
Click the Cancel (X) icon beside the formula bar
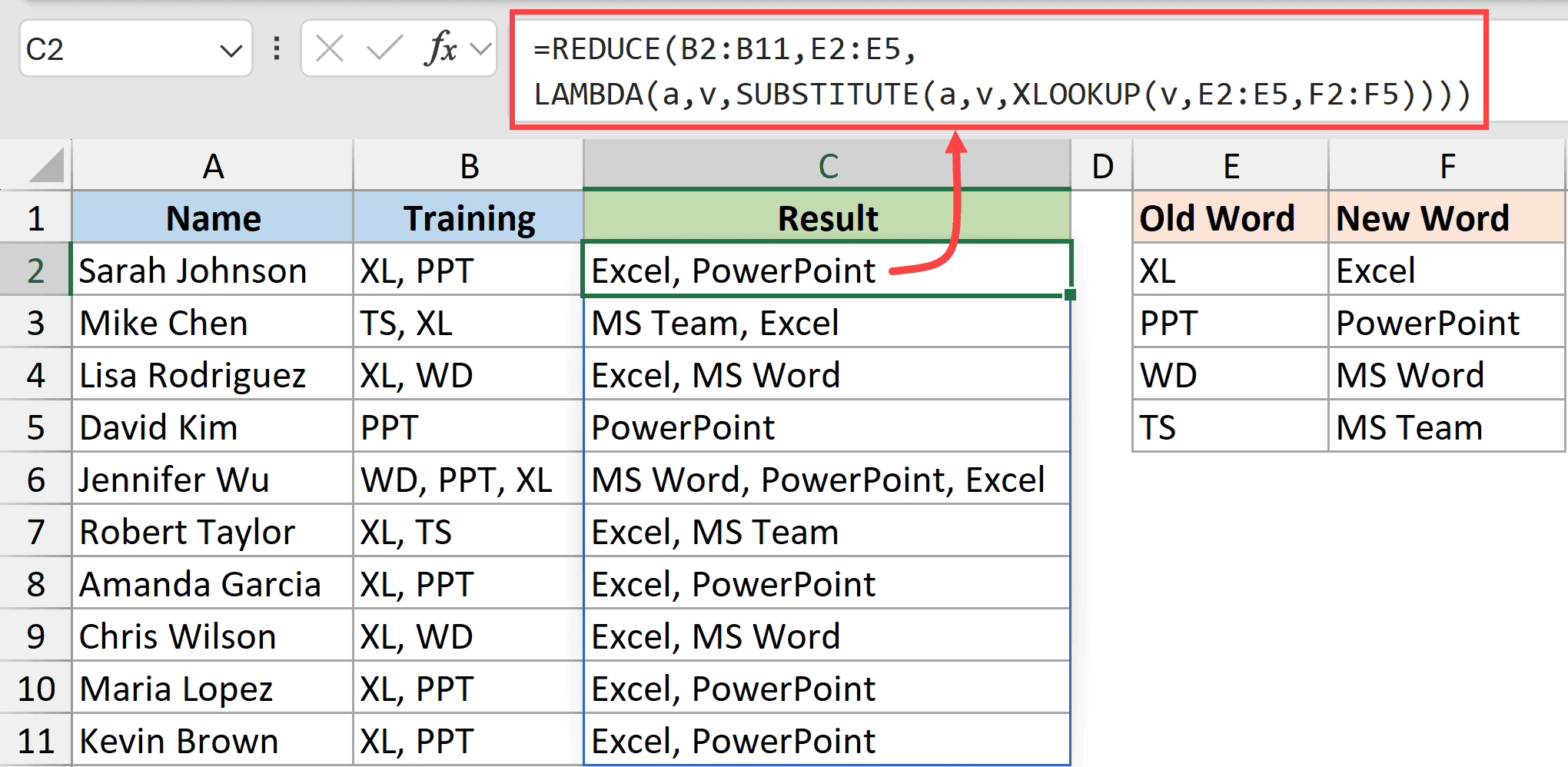point(329,48)
